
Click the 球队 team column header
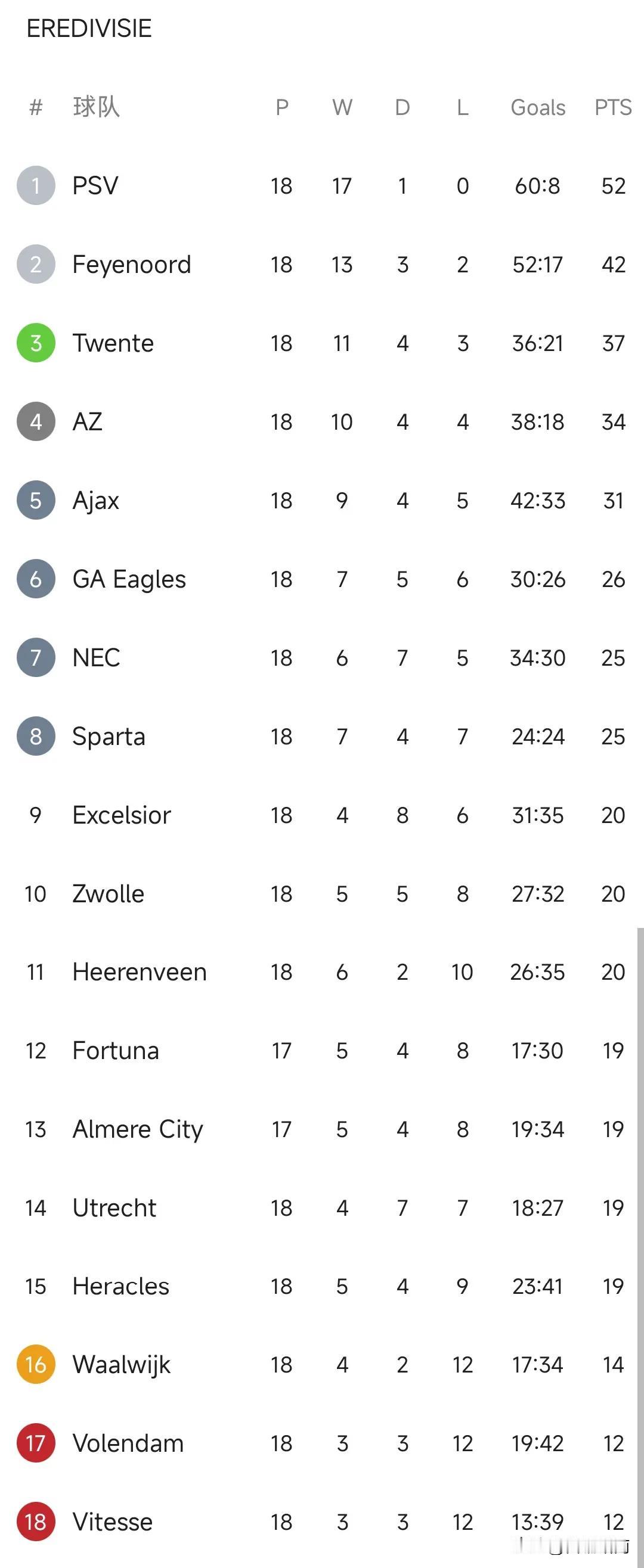point(96,107)
